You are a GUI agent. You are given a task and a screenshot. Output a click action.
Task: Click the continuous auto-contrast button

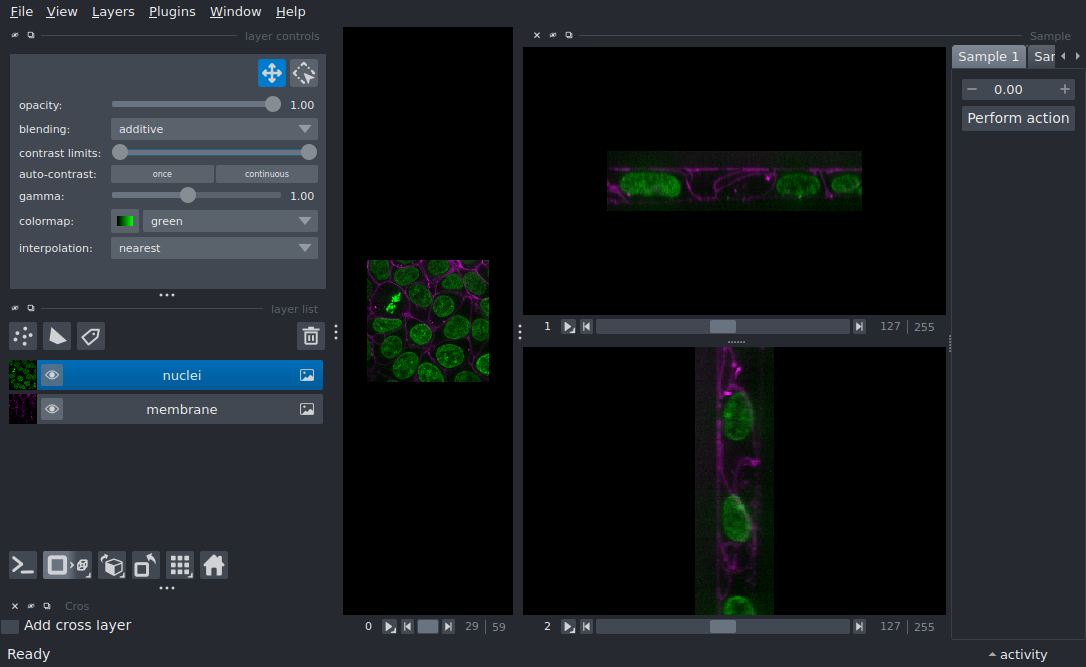tap(267, 174)
